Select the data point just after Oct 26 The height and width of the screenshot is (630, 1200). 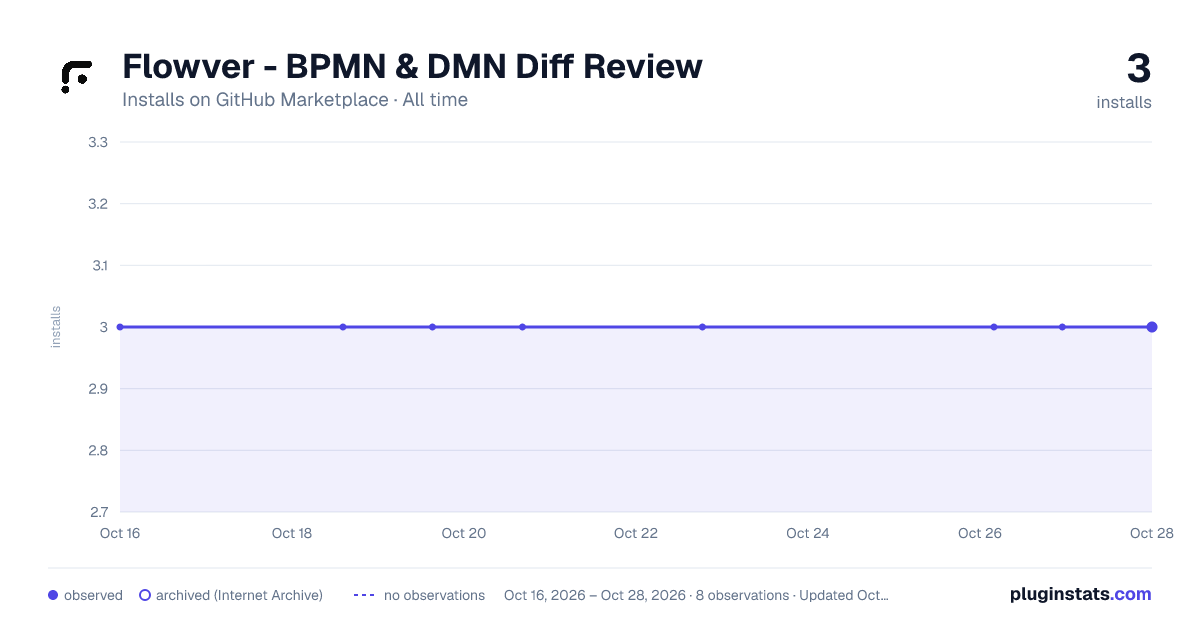(x=994, y=327)
